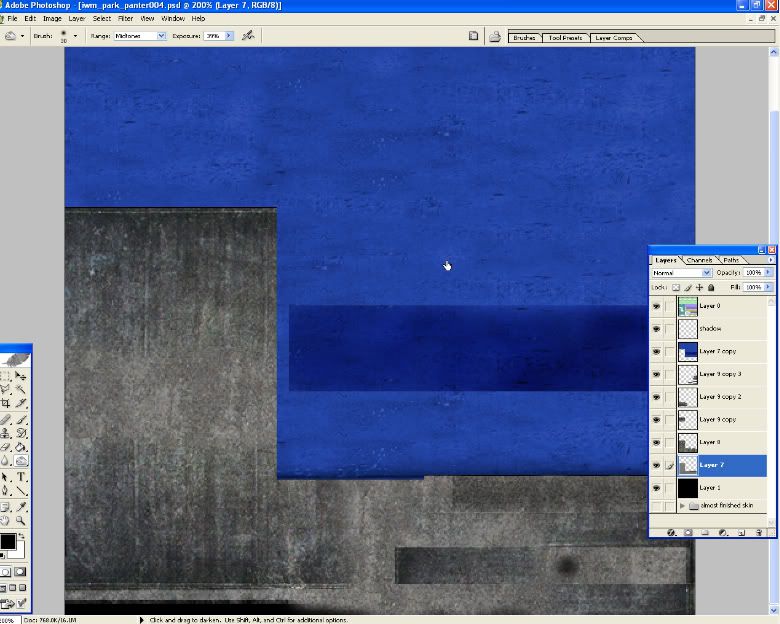Select the Crop tool
The image size is (780, 624).
click(x=6, y=403)
